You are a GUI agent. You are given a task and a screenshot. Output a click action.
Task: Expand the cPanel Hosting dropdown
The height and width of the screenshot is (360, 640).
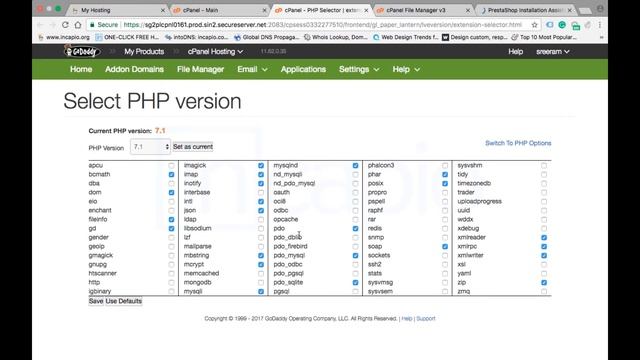(x=215, y=52)
